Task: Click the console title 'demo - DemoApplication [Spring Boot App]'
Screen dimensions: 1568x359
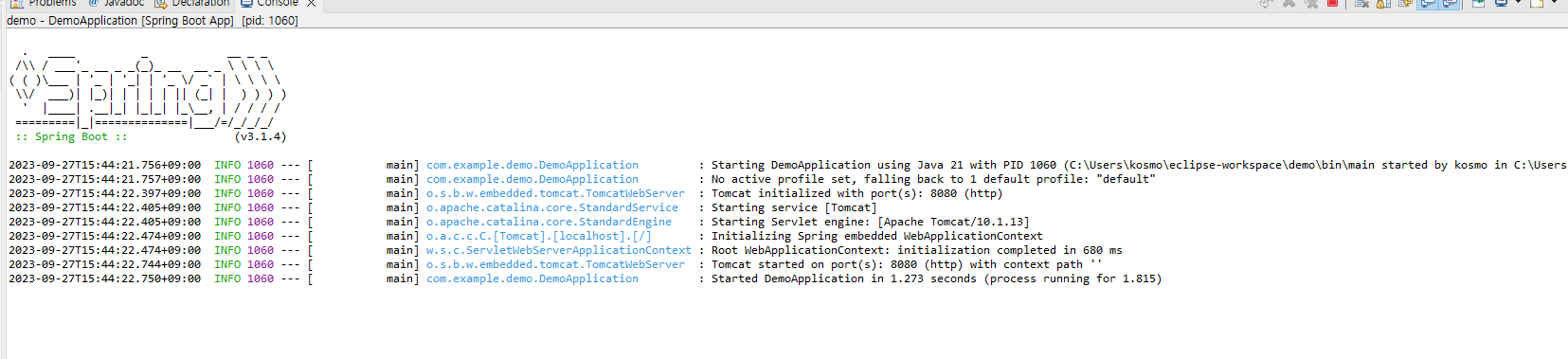Action: coord(120,20)
